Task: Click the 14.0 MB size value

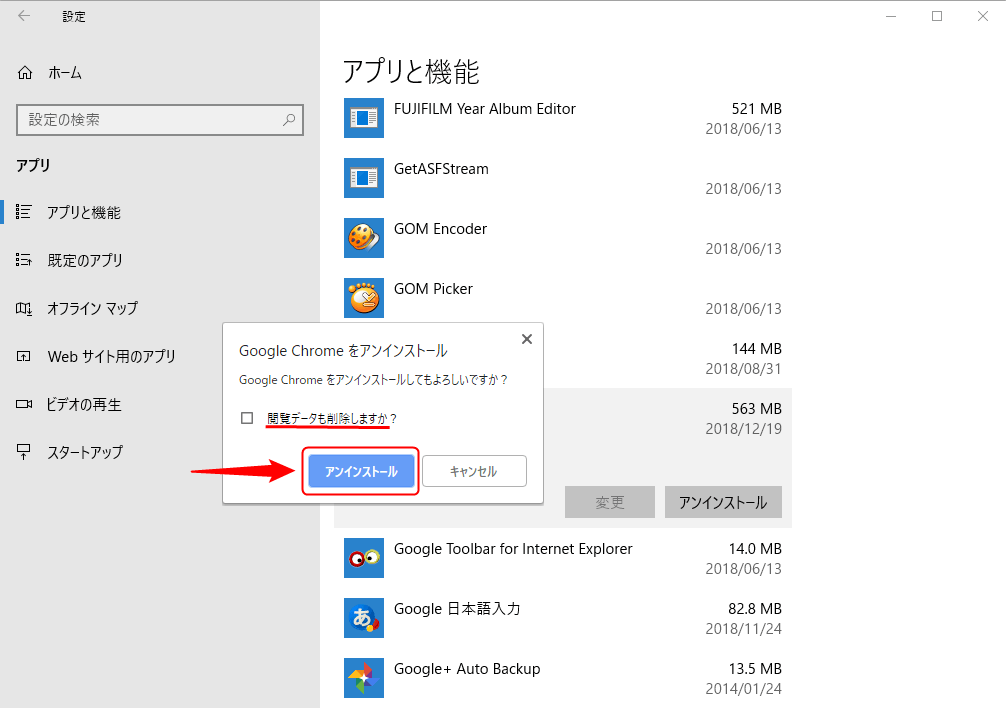Action: [x=755, y=549]
